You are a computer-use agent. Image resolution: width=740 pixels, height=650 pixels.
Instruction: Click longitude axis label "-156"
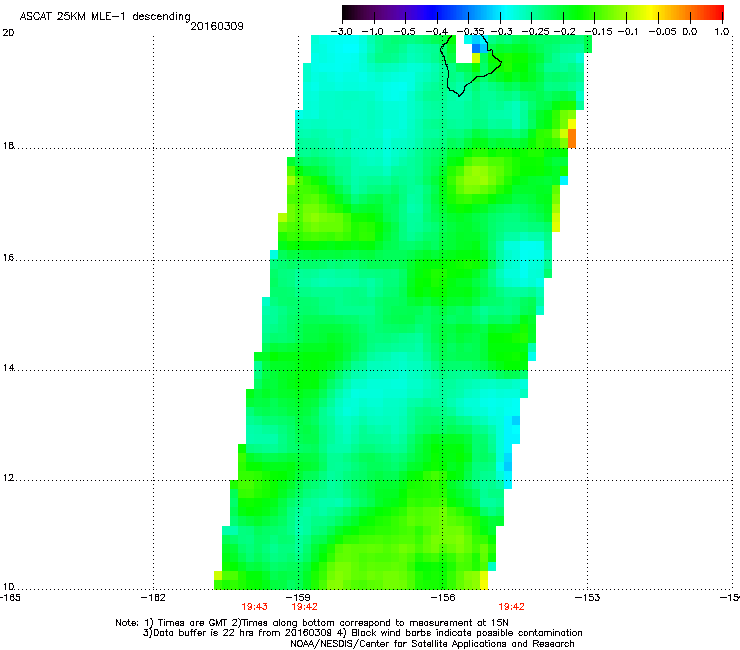[443, 598]
